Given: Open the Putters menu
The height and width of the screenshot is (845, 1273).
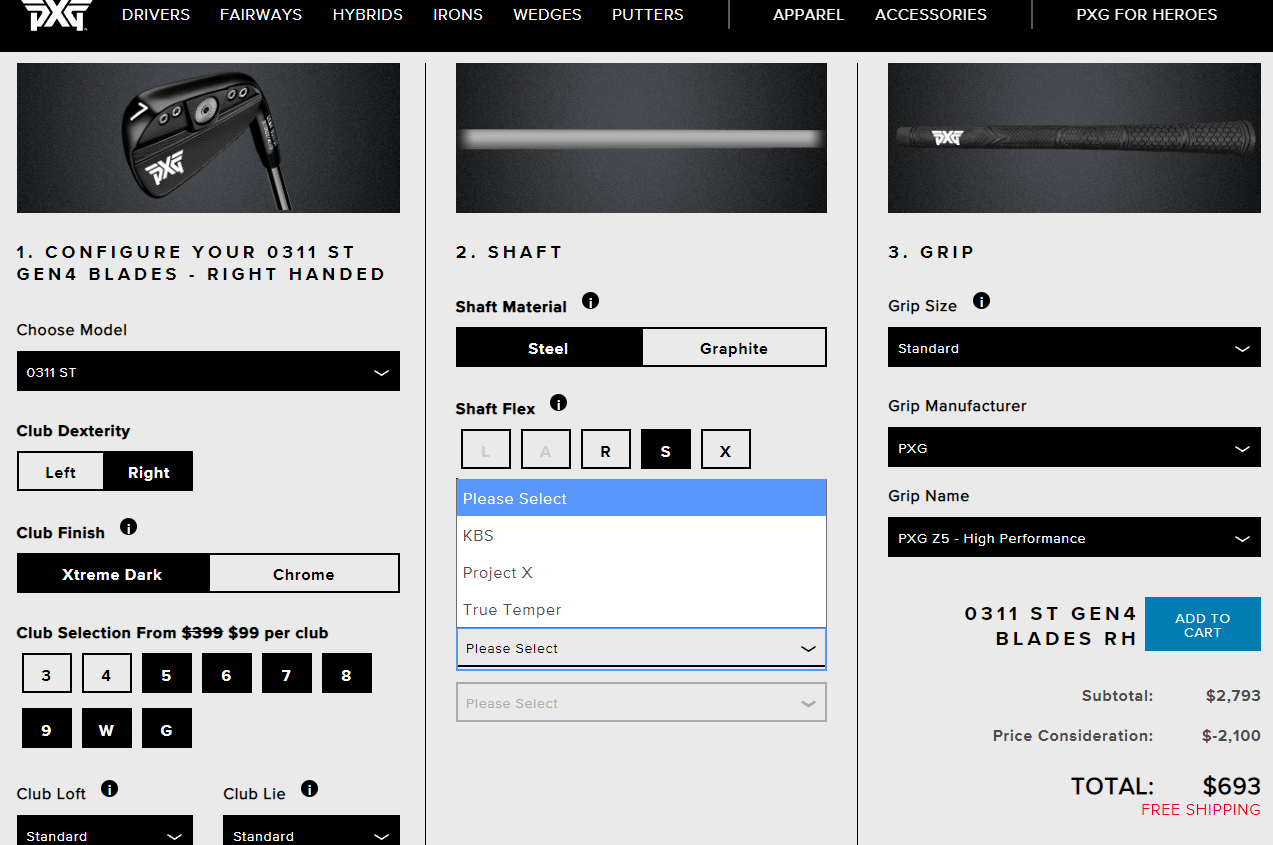Looking at the screenshot, I should (647, 15).
